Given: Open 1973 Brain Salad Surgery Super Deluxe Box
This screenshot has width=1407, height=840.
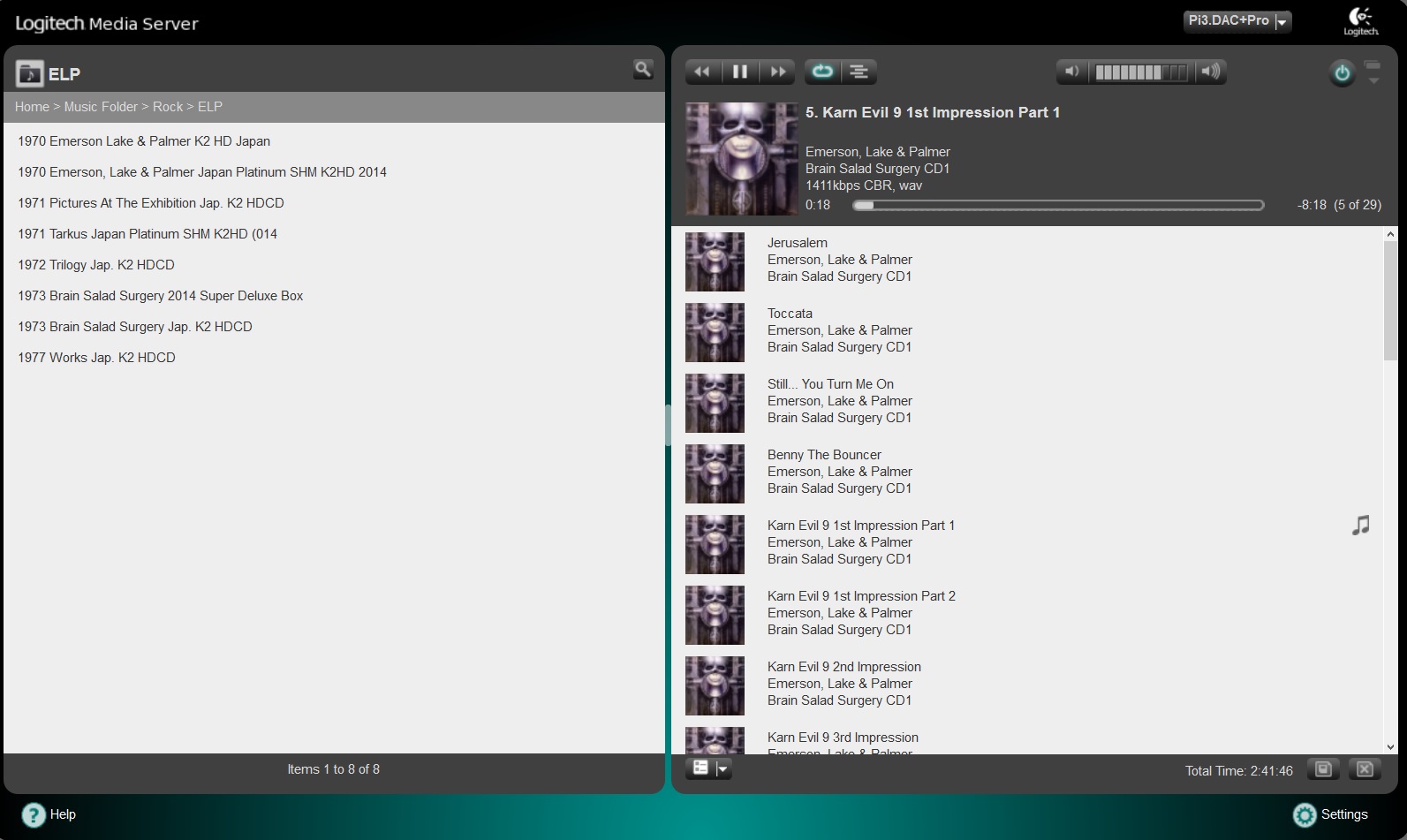Looking at the screenshot, I should tap(161, 296).
